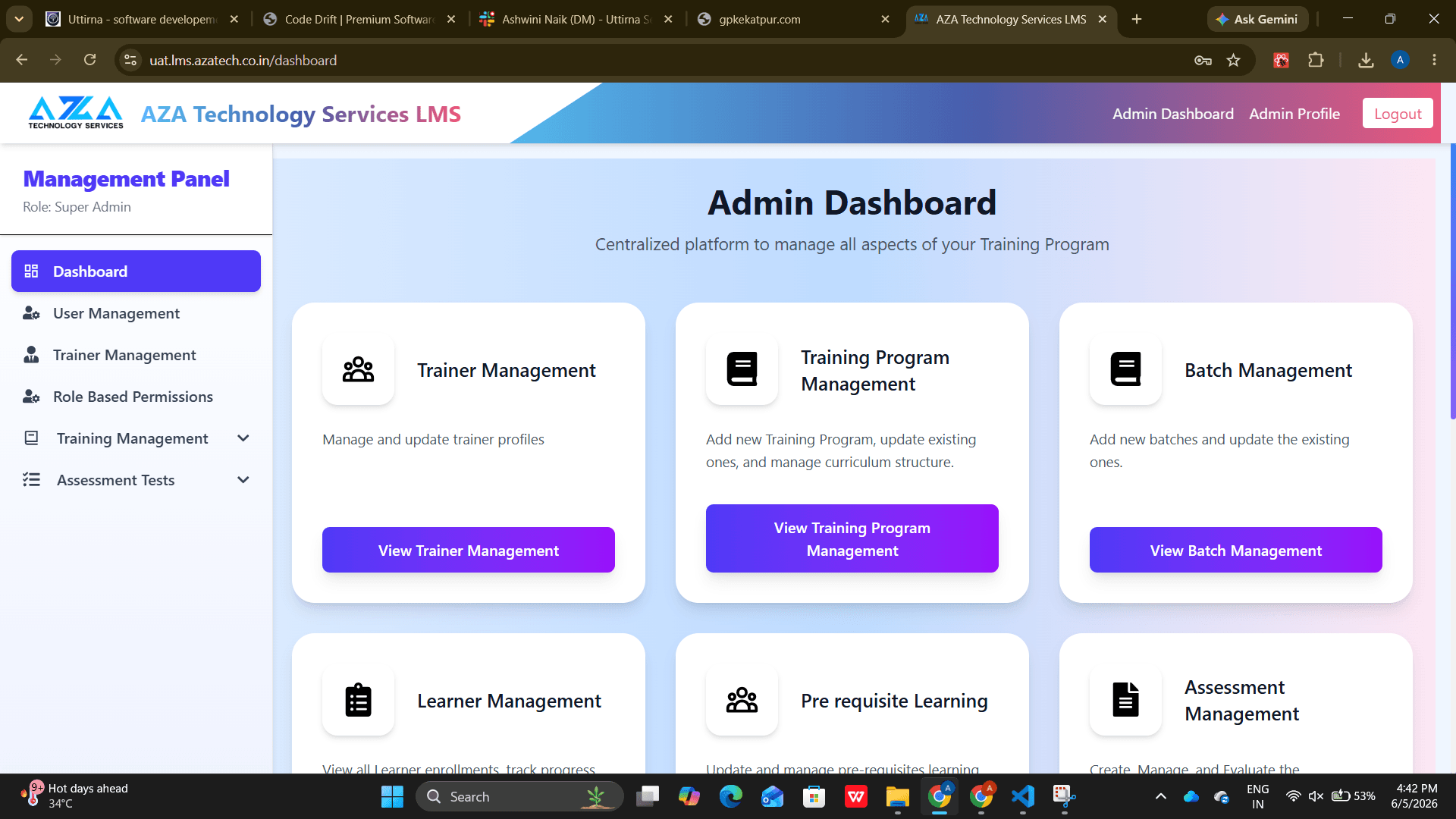Click the Assessment Management document icon
This screenshot has height=819, width=1456.
pos(1125,700)
